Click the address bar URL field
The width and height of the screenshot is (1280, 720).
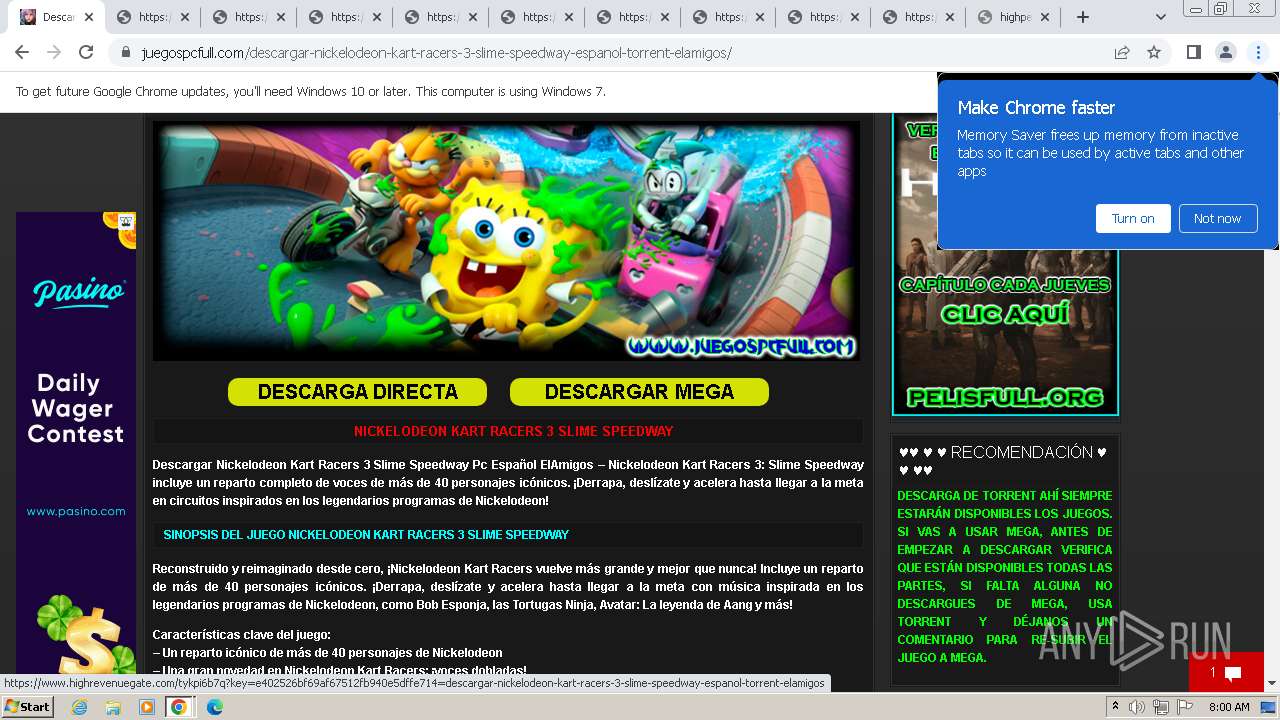tap(620, 53)
